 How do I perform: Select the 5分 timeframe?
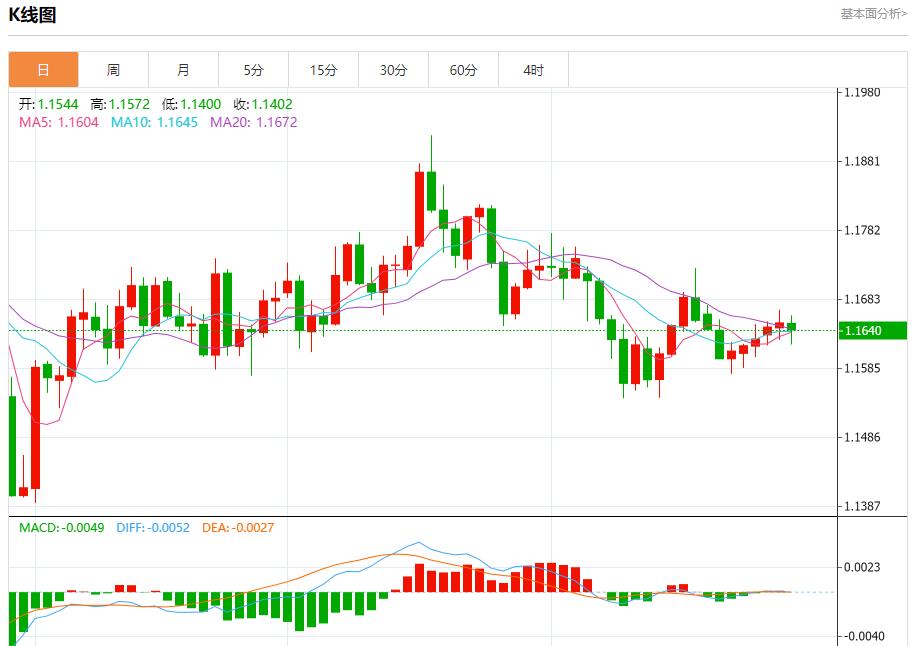(253, 69)
